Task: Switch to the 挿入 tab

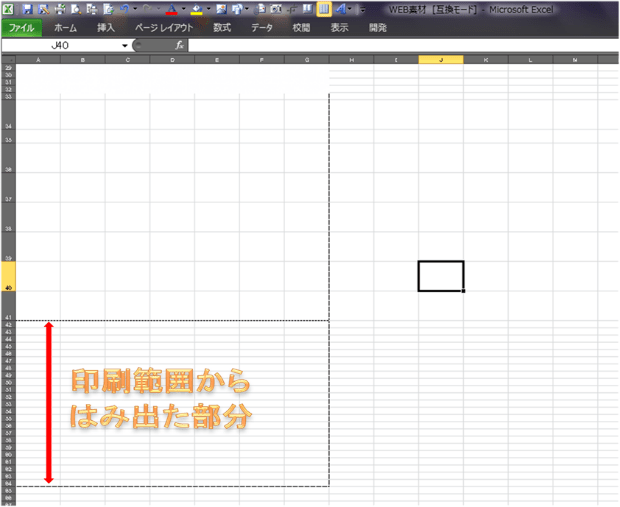Action: click(x=106, y=28)
